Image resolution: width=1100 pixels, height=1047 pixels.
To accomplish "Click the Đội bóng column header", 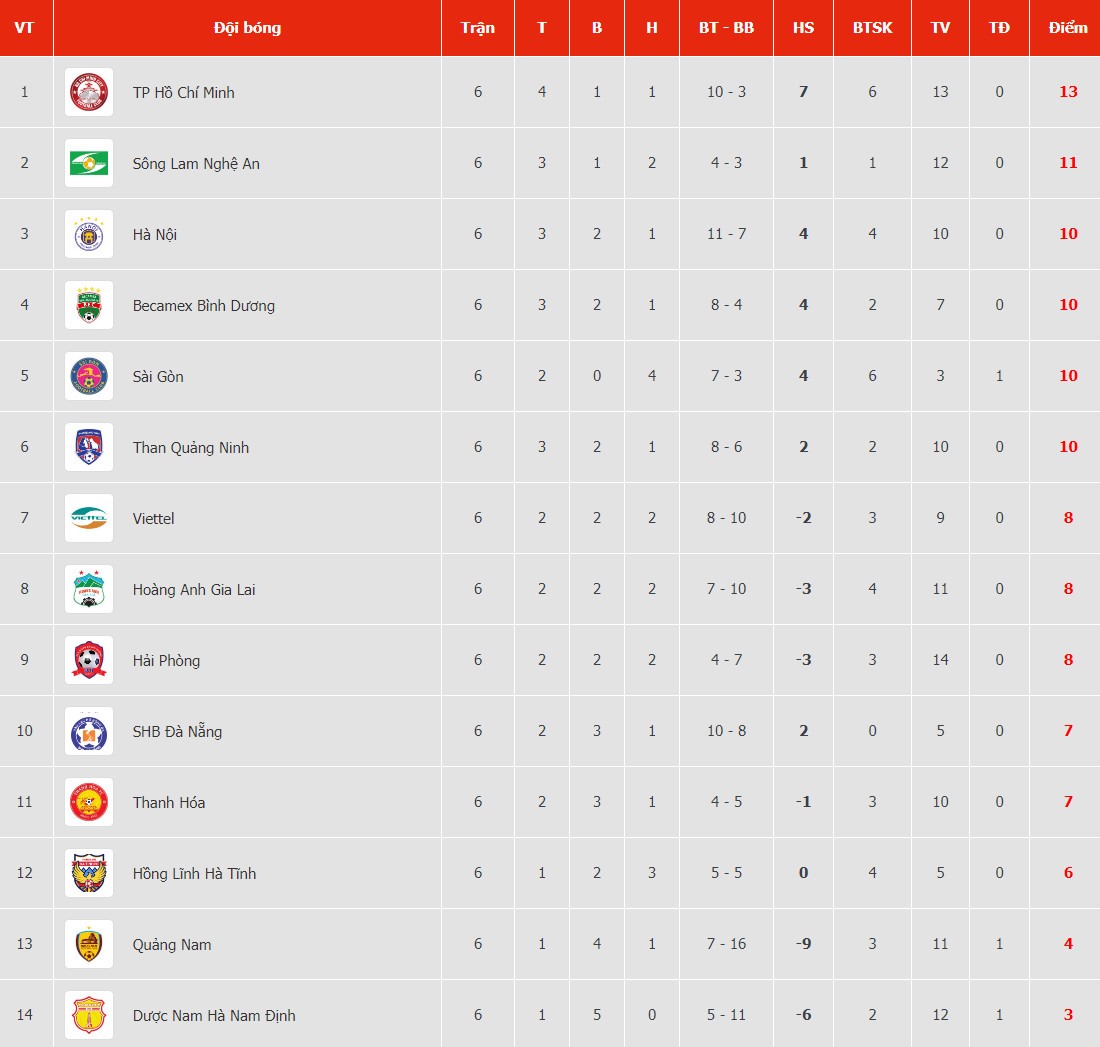I will [248, 27].
